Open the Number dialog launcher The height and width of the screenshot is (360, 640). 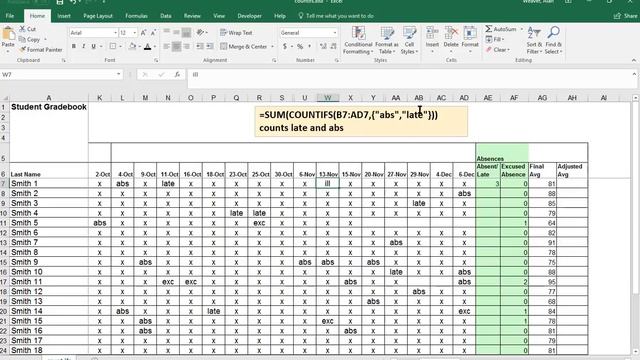[x=337, y=60]
